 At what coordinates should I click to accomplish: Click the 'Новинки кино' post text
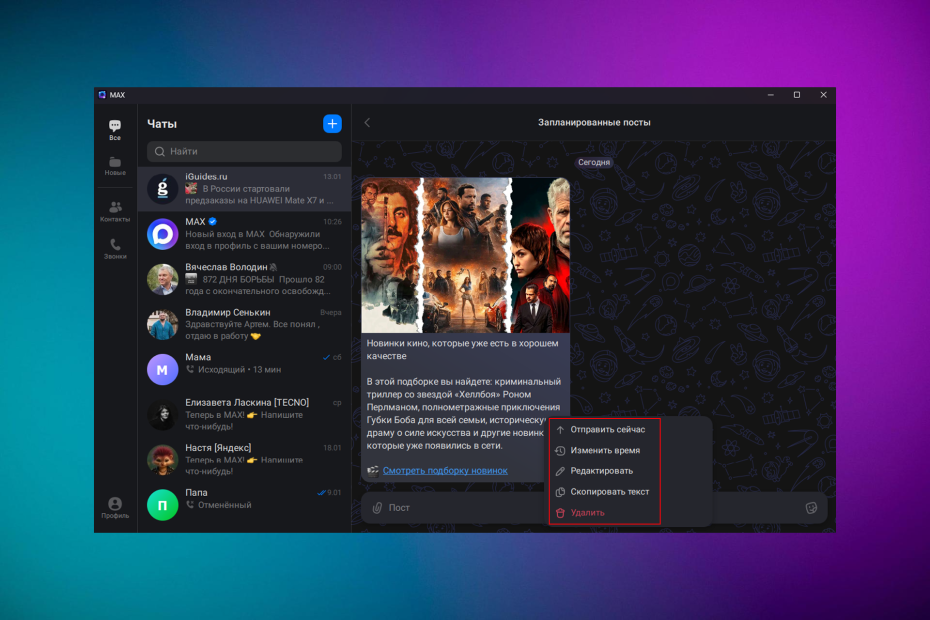coord(462,349)
